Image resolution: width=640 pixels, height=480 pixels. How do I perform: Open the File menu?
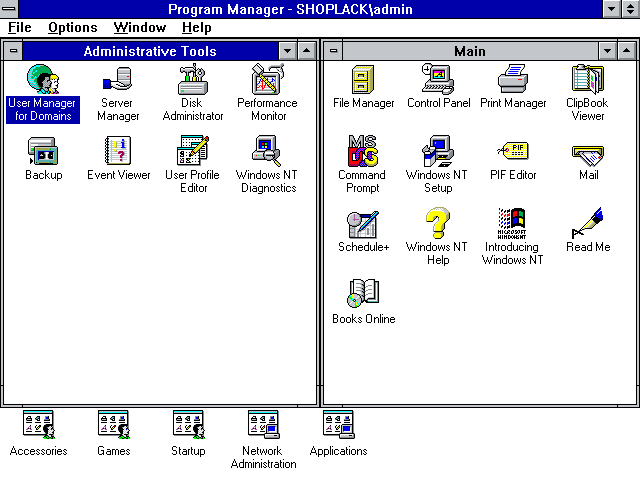click(x=20, y=28)
